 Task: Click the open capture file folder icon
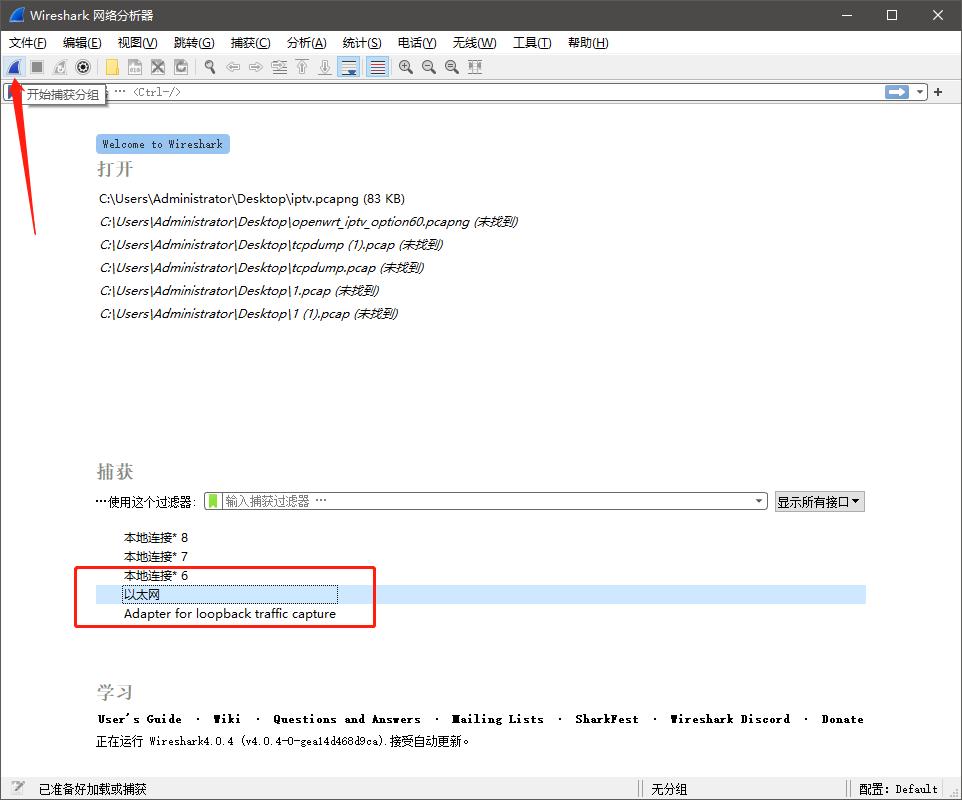(x=112, y=67)
